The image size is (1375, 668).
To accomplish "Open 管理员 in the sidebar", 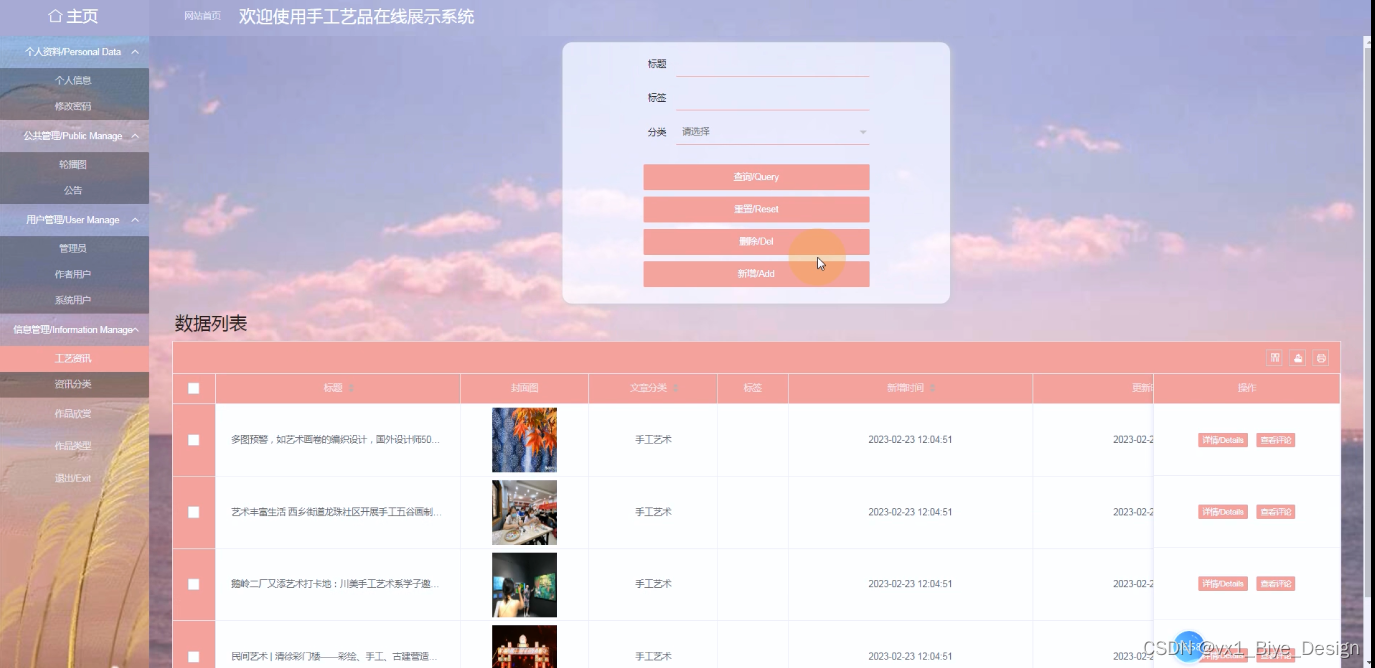I will (x=74, y=248).
